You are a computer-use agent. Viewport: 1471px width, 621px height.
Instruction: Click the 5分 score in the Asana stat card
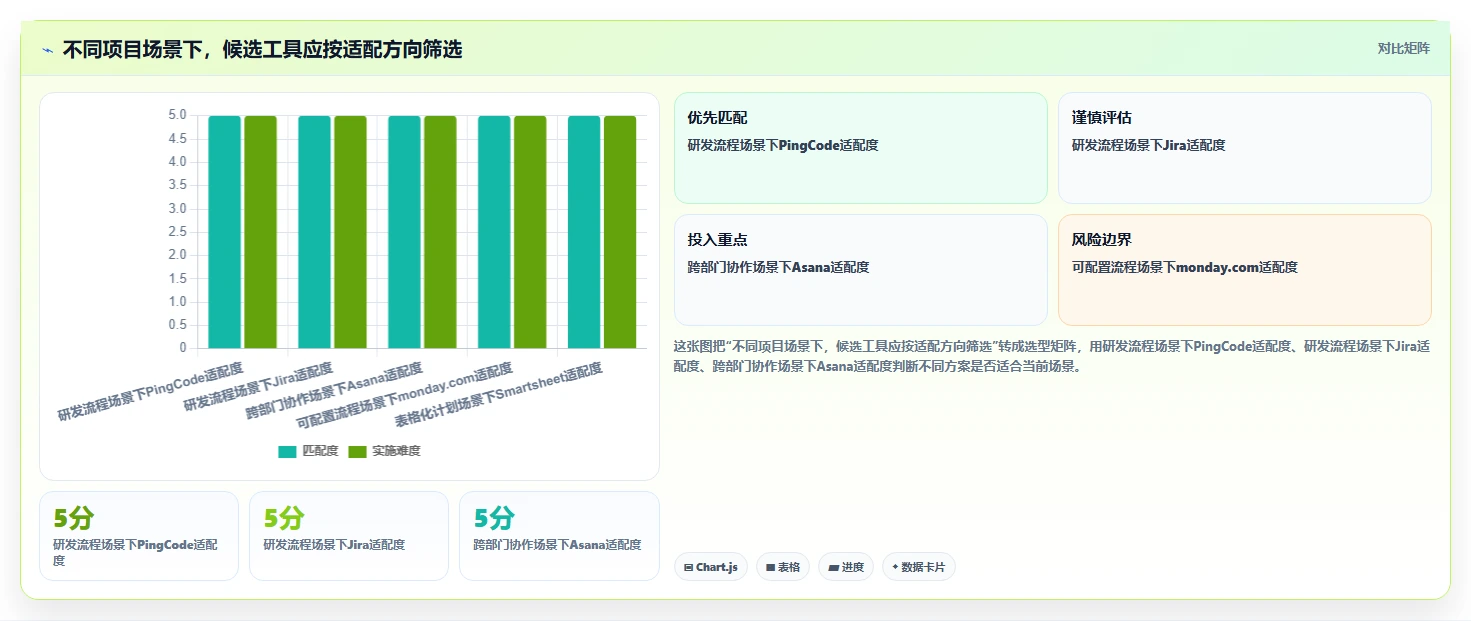coord(494,518)
